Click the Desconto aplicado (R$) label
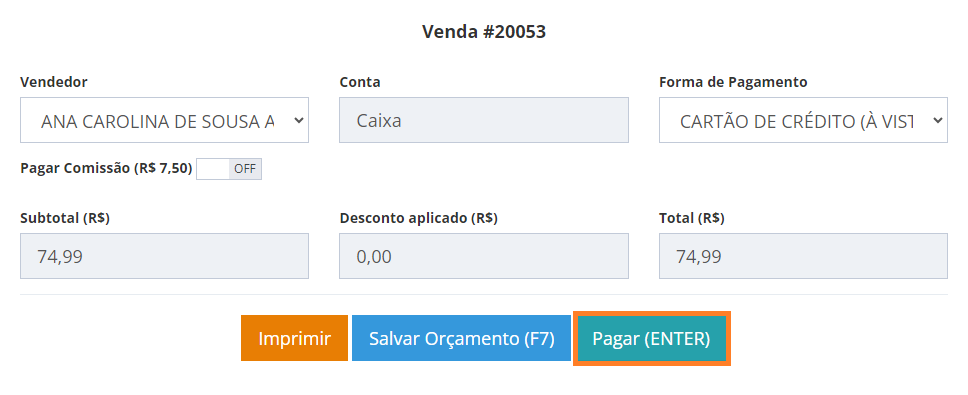Screen dimensions: 968x395 coord(419,218)
